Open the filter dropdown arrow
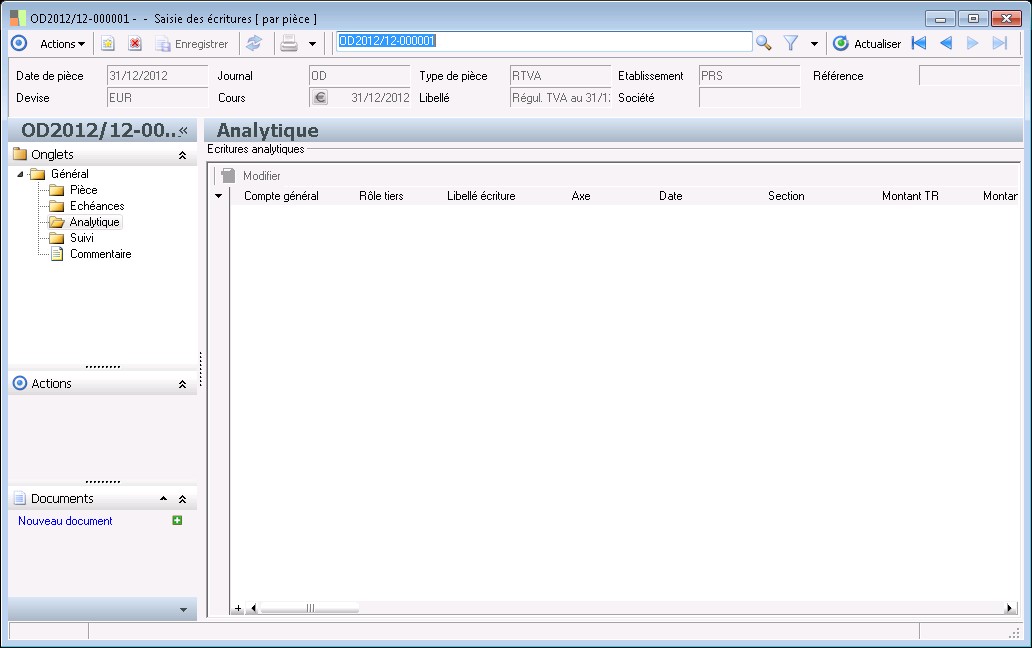Screen dimensions: 1032x648 (x=814, y=44)
